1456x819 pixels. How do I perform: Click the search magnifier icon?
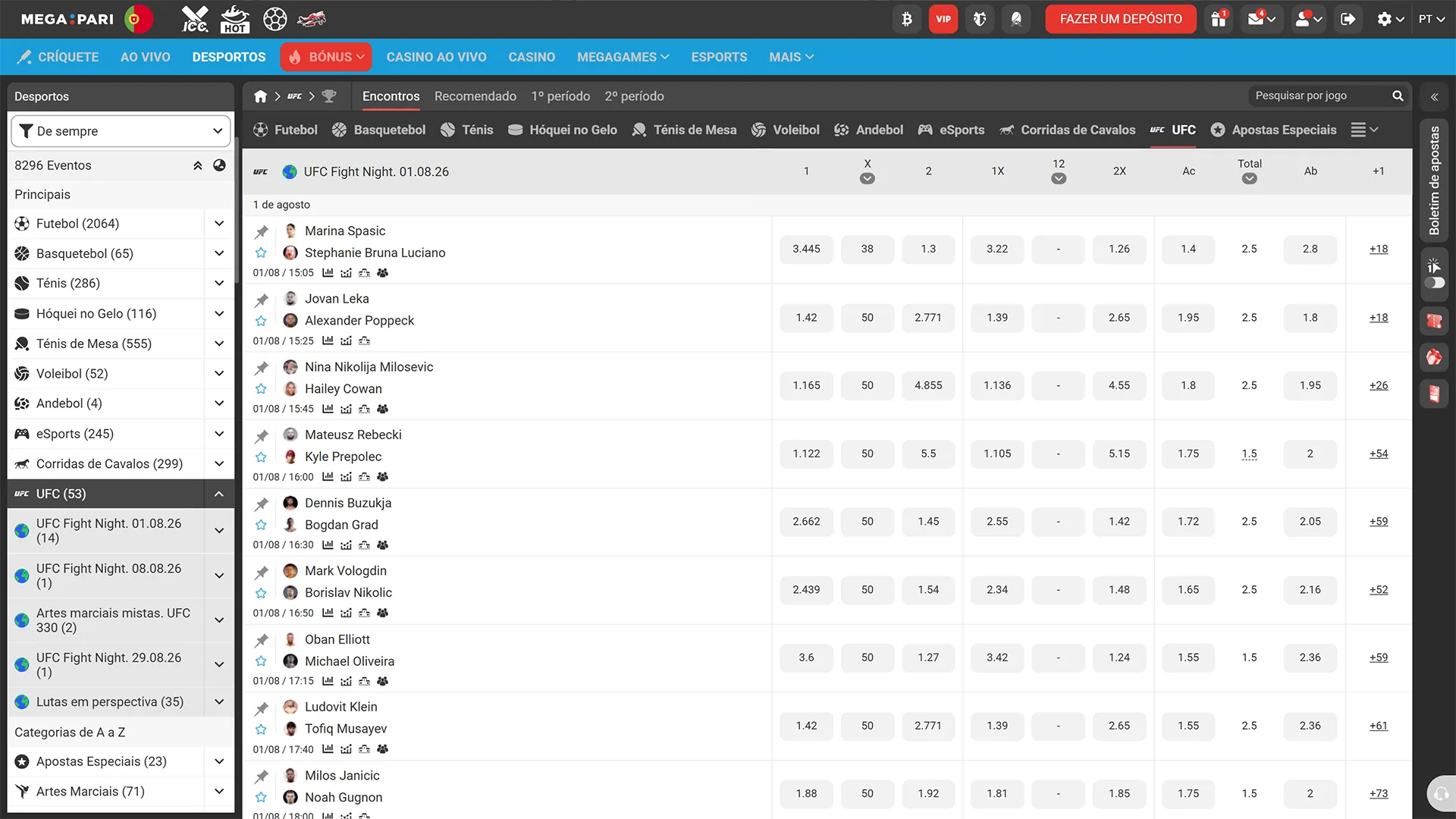[1398, 96]
